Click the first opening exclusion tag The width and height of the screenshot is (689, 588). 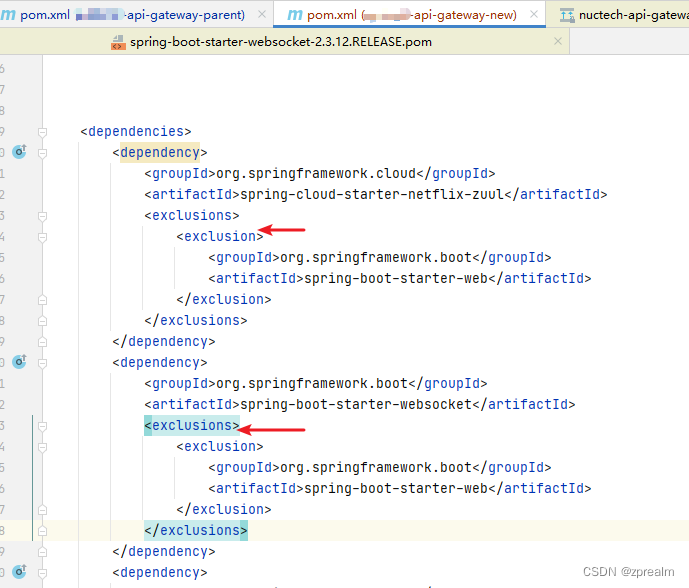pyautogui.click(x=220, y=236)
